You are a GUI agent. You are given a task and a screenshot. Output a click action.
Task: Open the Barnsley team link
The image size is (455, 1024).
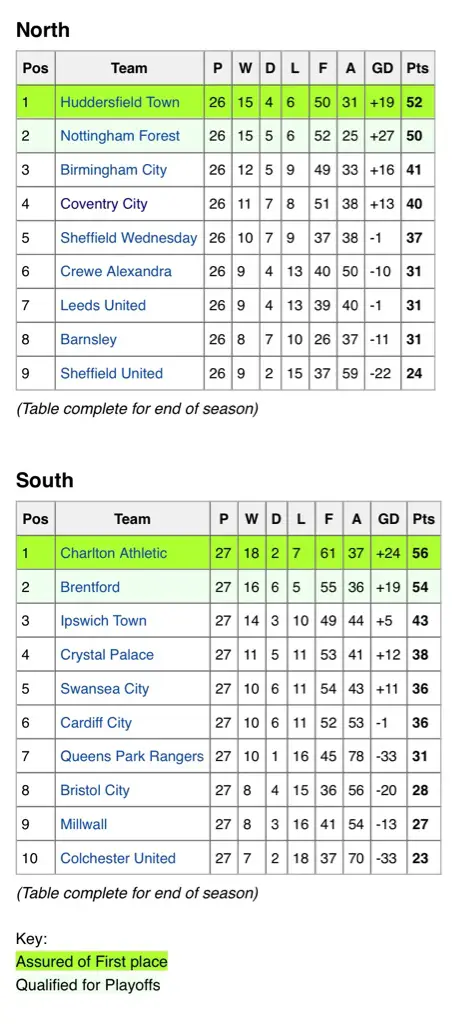pyautogui.click(x=89, y=340)
